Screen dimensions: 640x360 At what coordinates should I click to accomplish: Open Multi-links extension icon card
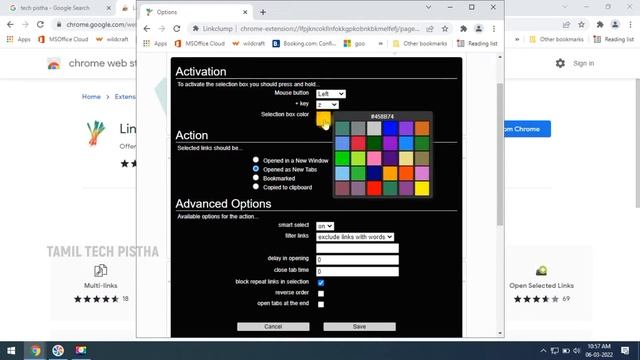[x=100, y=270]
